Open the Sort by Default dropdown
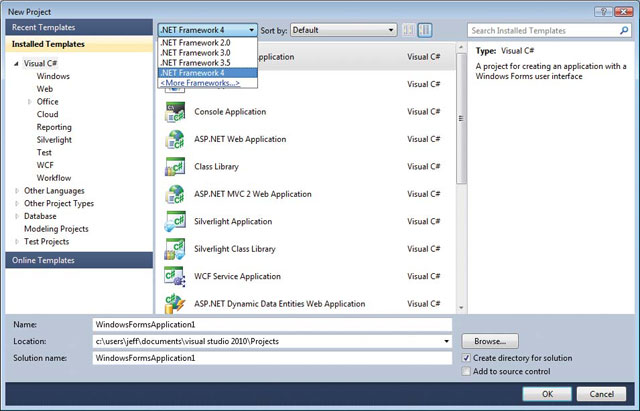640x411 pixels. (343, 30)
